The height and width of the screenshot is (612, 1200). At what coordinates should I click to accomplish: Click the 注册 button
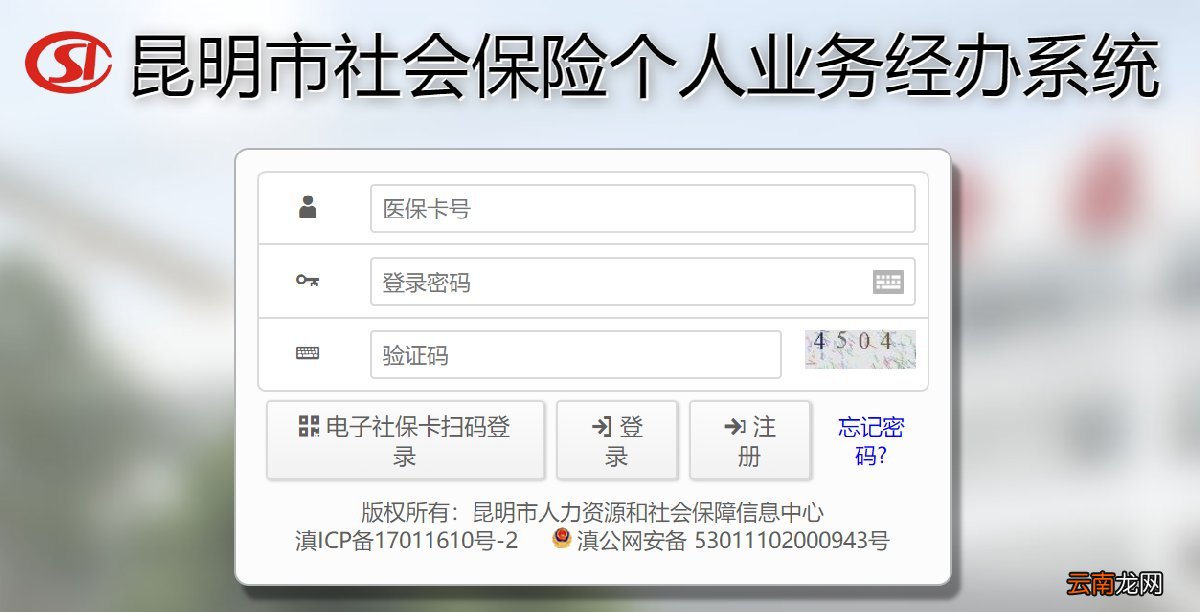tap(750, 441)
